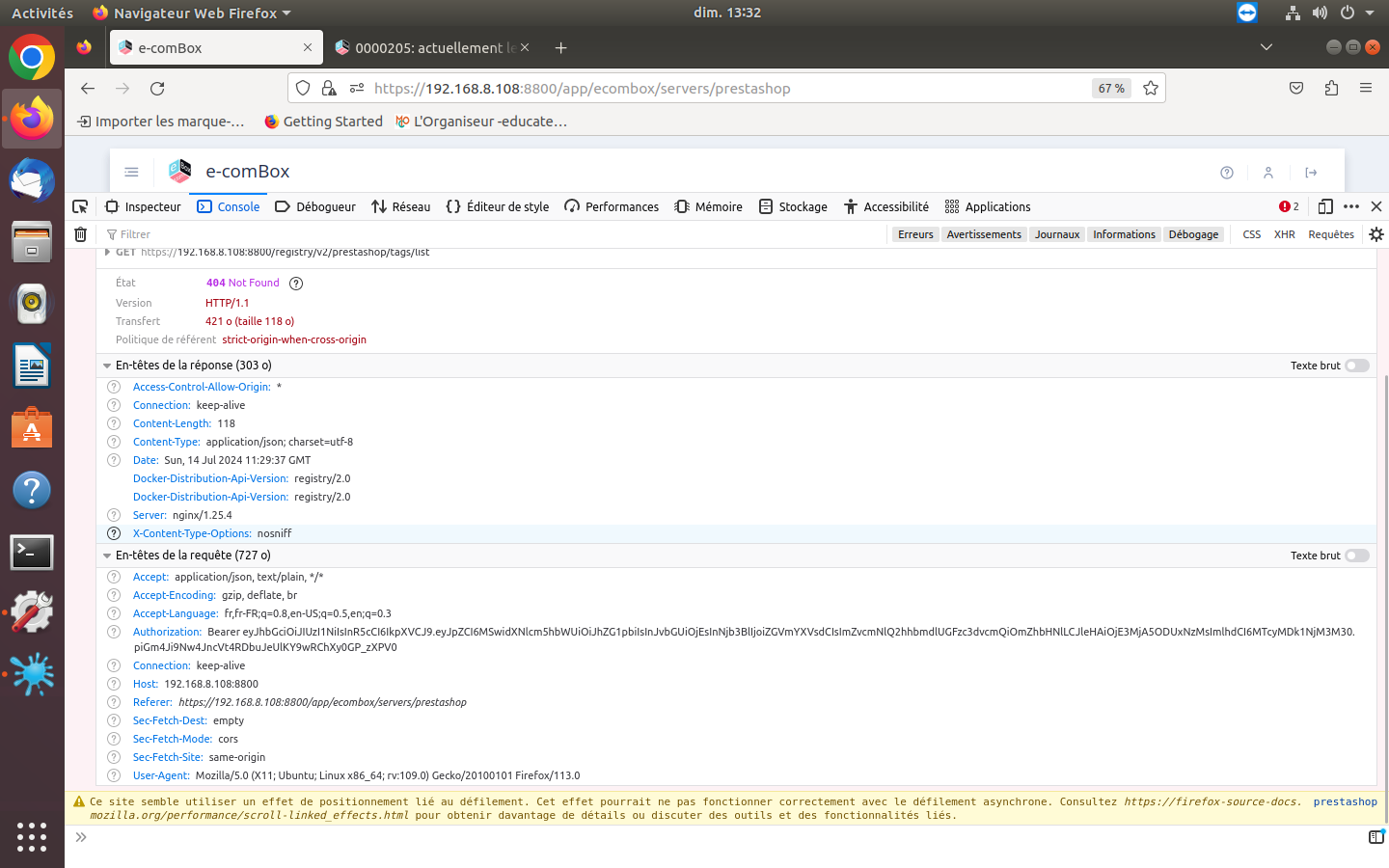Screen dimensions: 1389x868
Task: Open Ubuntu Software store icon
Action: coord(32,428)
